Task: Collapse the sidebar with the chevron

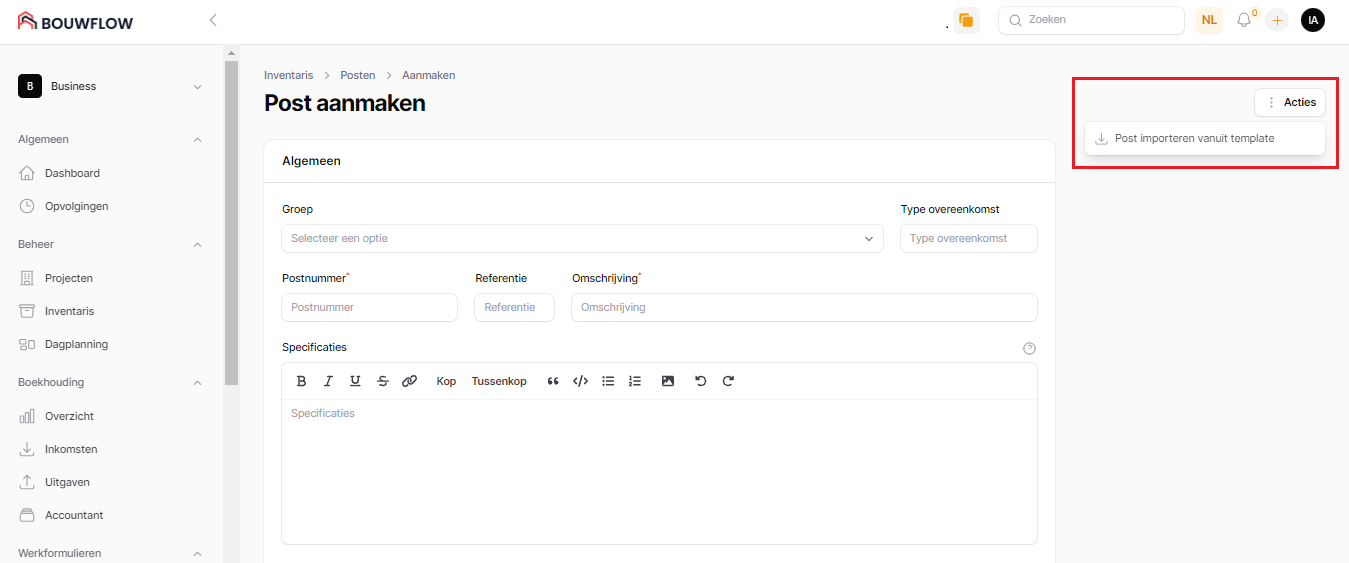Action: tap(212, 20)
